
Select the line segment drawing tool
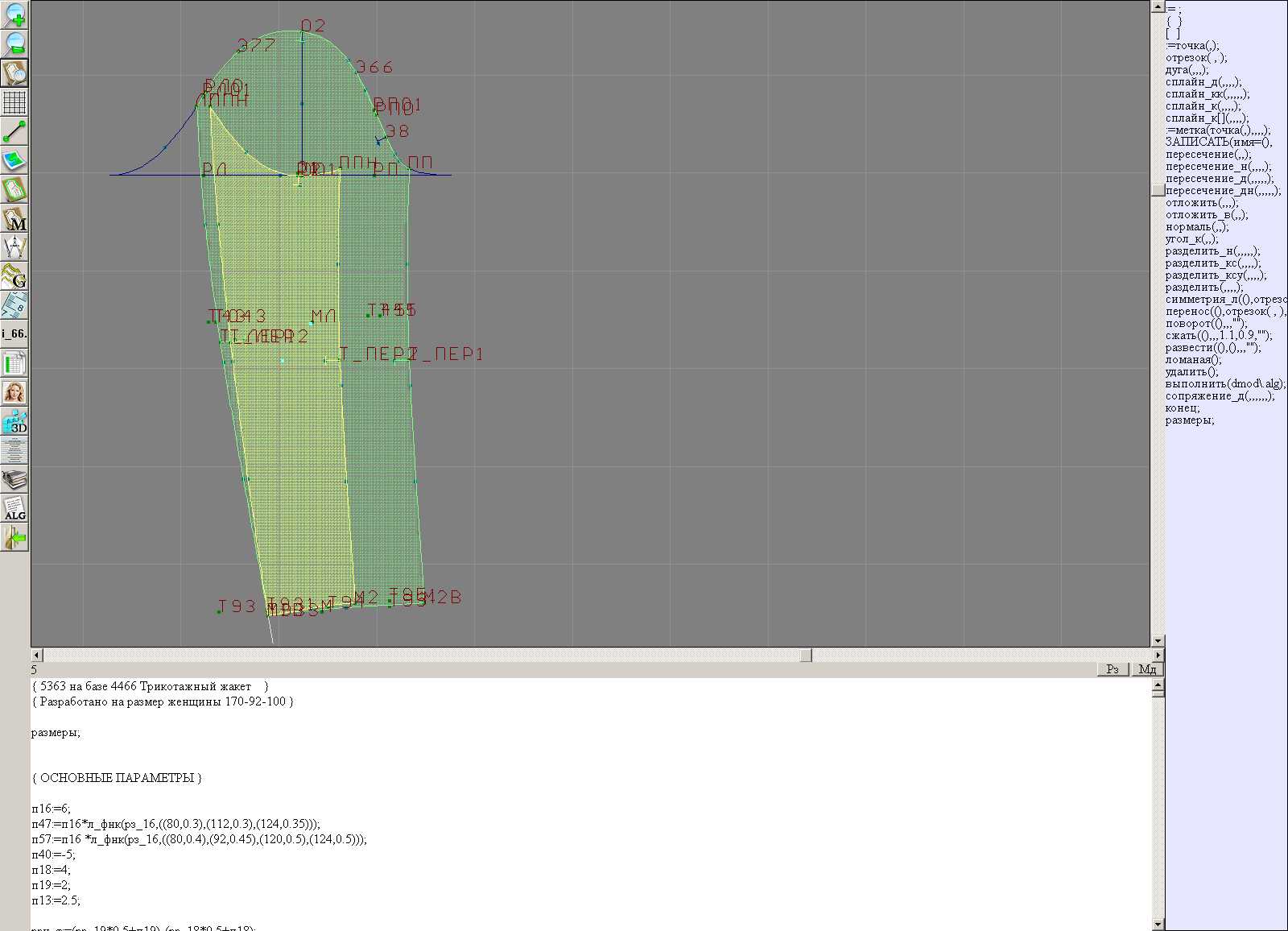click(14, 131)
